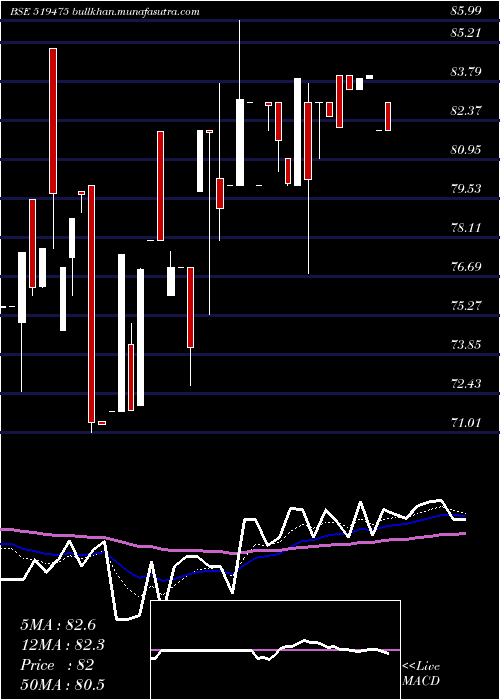Select the 72.43 price axis label

[466, 383]
